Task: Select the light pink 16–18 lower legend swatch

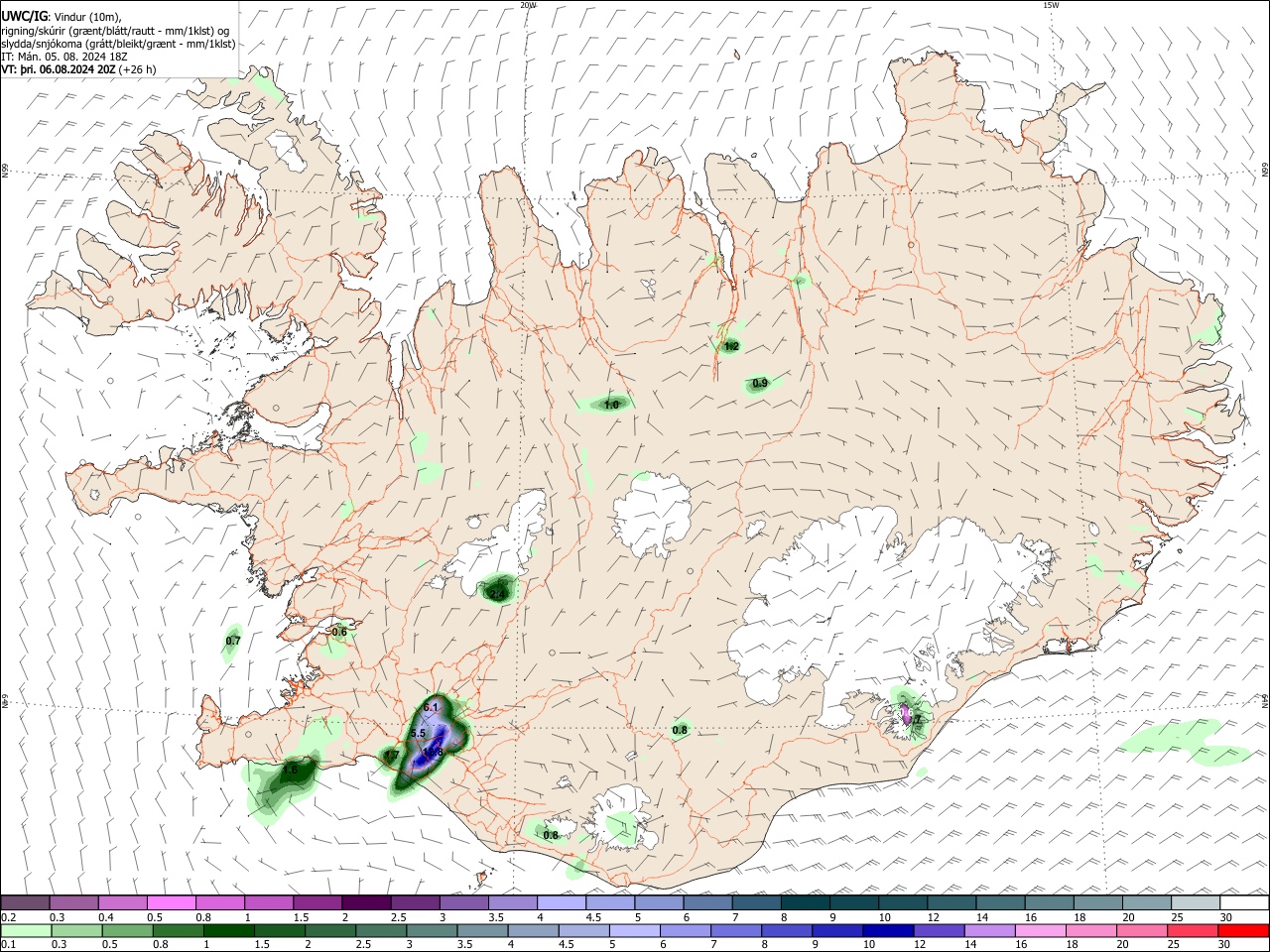Action: point(1041,930)
